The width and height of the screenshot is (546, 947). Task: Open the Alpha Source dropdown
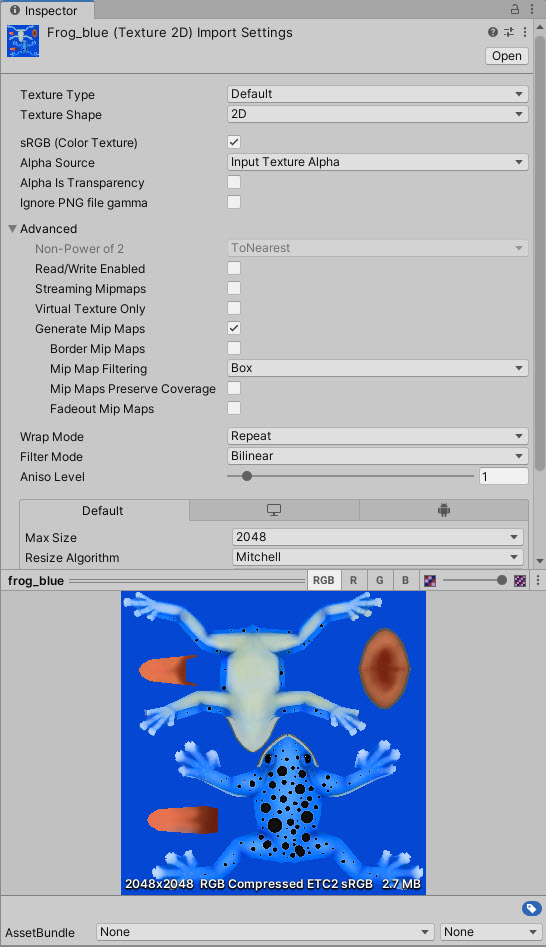[377, 162]
